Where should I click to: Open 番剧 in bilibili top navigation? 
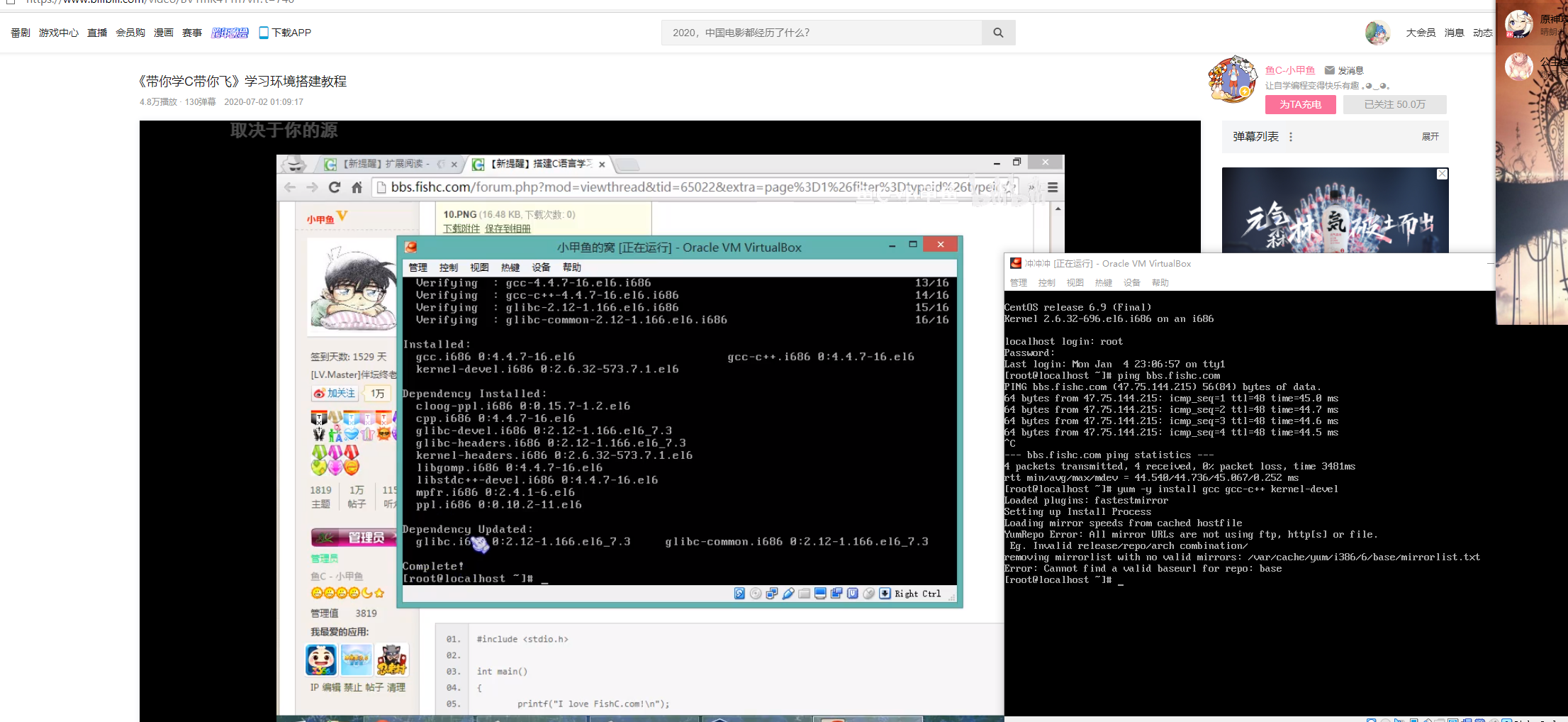[21, 33]
